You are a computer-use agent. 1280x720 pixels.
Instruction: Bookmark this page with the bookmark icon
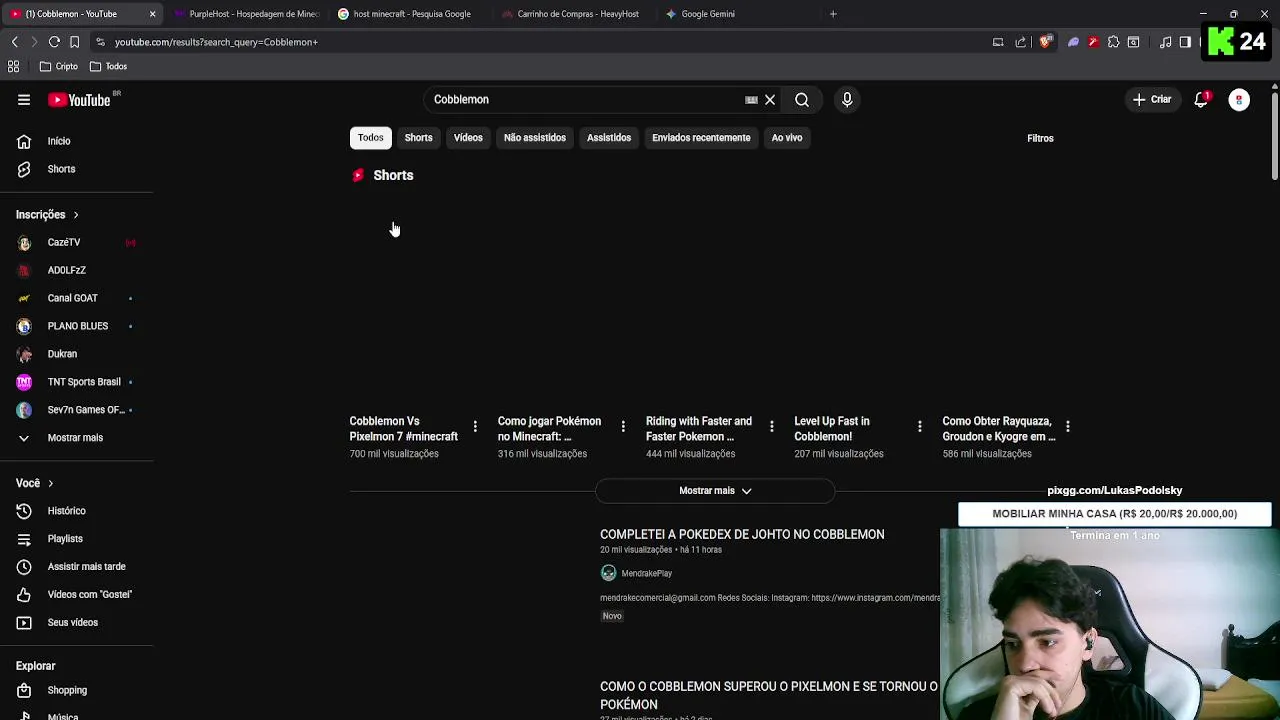pyautogui.click(x=74, y=42)
